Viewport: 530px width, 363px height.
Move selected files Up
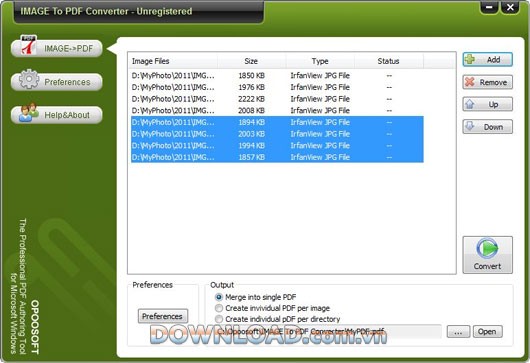487,104
